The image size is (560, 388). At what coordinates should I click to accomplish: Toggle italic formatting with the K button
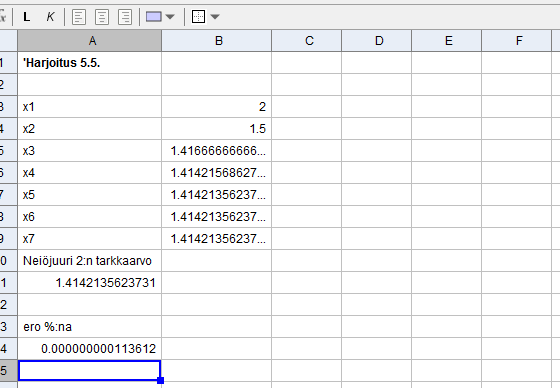(x=50, y=17)
